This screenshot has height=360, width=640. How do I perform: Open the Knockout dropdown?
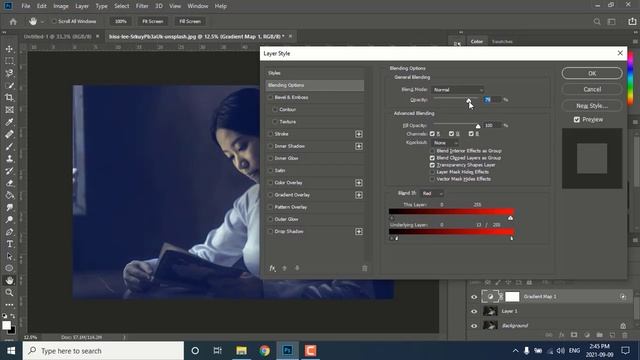[445, 143]
